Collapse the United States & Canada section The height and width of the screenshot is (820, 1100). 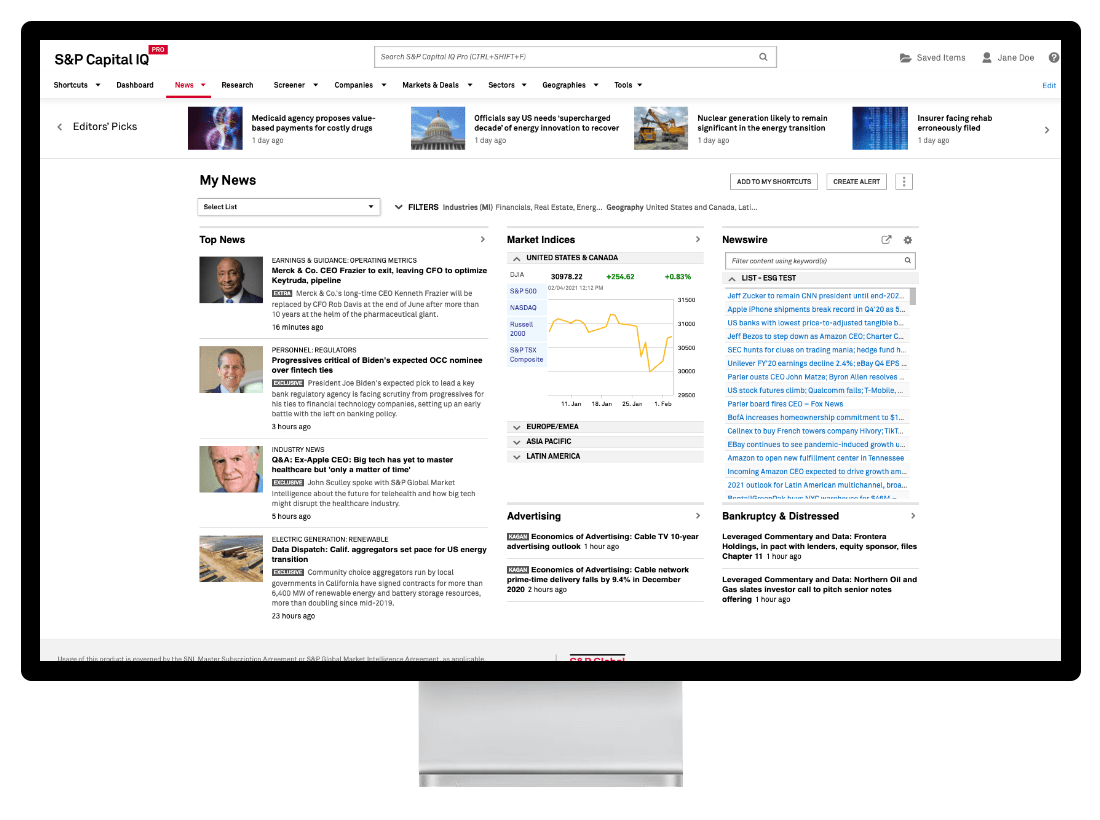pyautogui.click(x=516, y=258)
